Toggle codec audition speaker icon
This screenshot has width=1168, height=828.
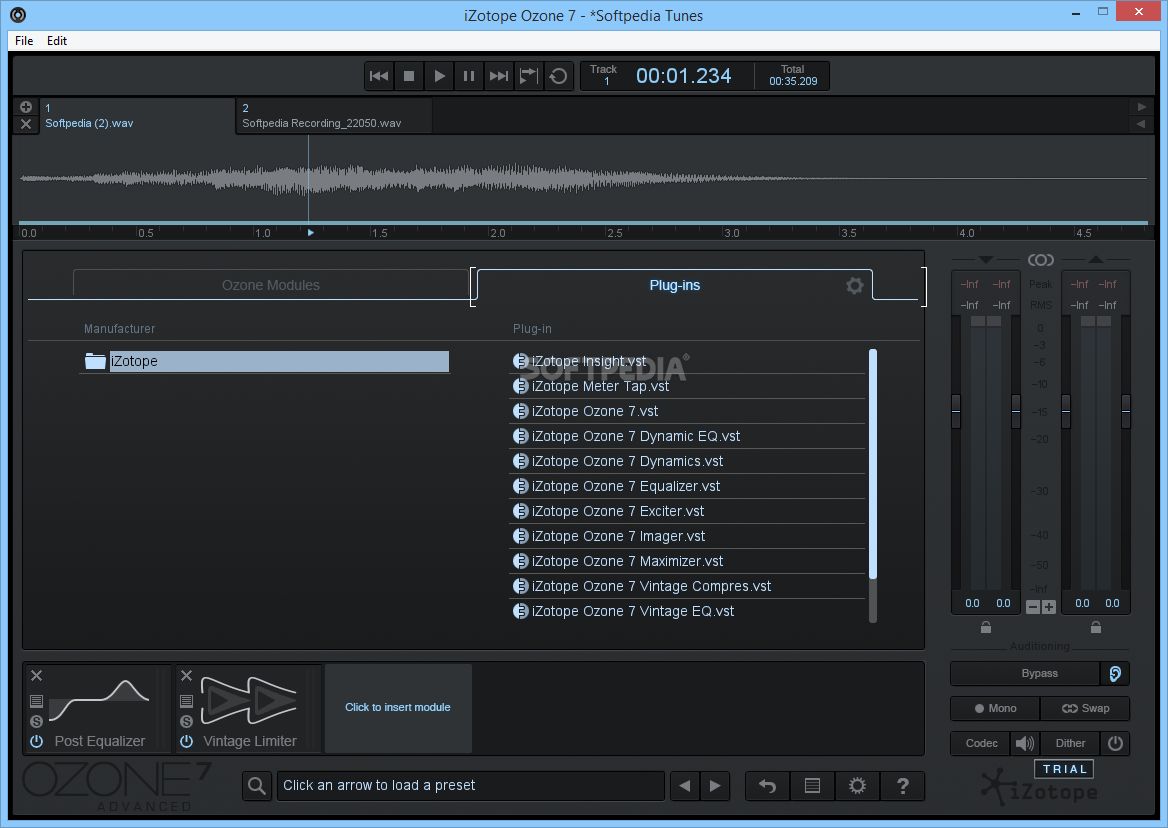coord(1025,743)
